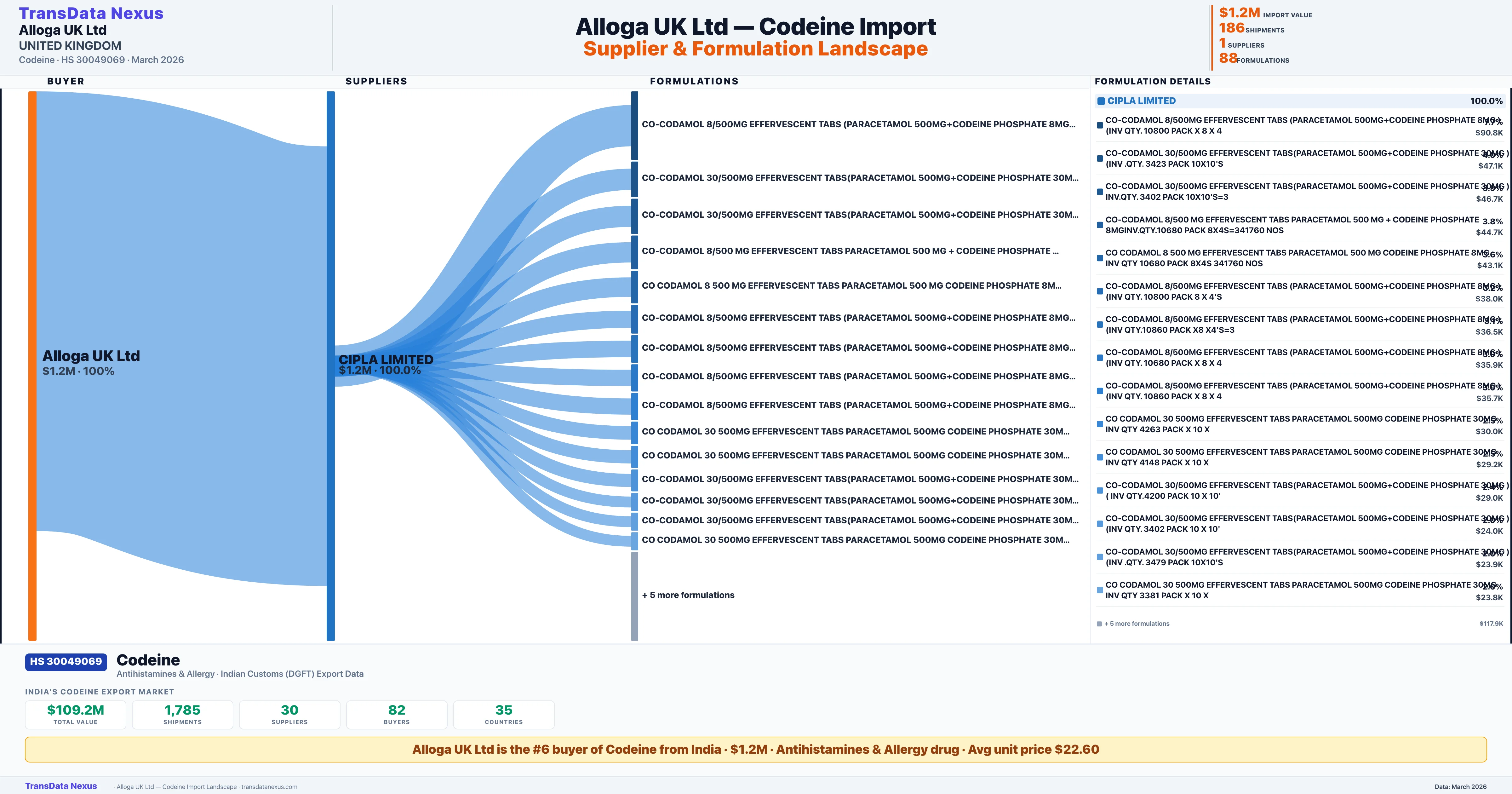Click the 82 Buyers stat card
Screen dimensions: 1512x794
coord(397,714)
